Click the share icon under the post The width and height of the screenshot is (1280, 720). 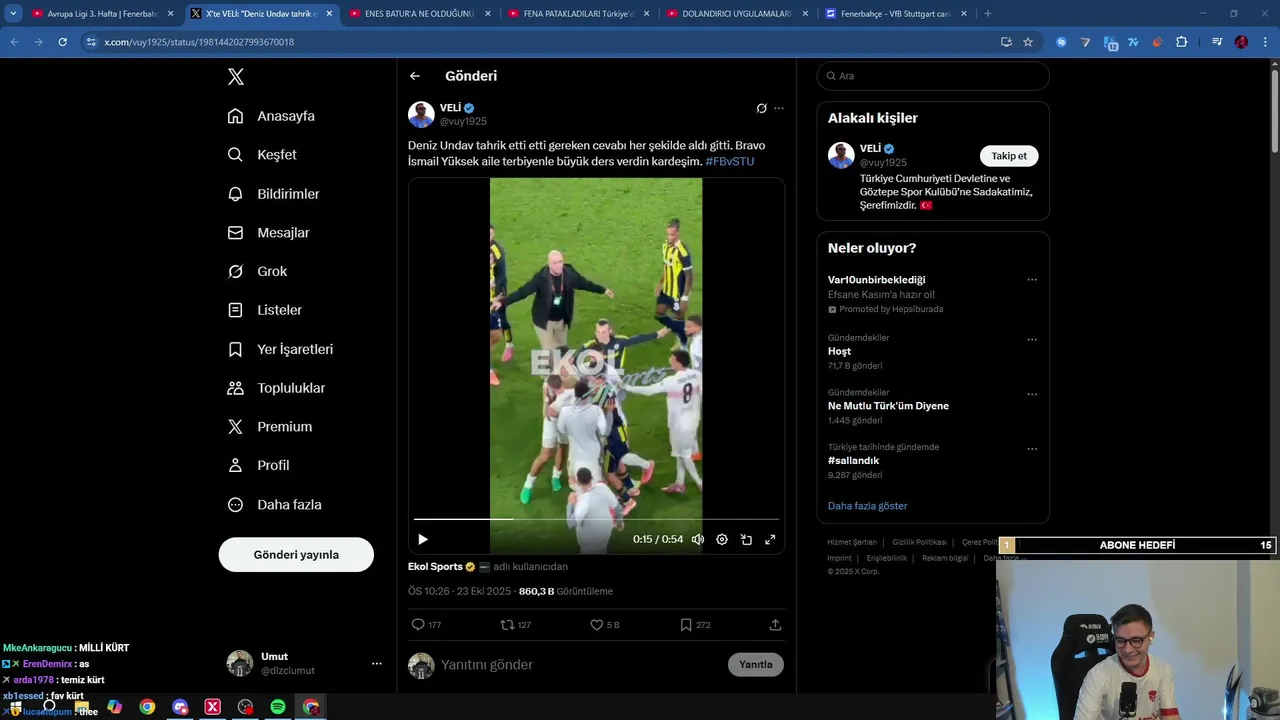click(x=775, y=625)
